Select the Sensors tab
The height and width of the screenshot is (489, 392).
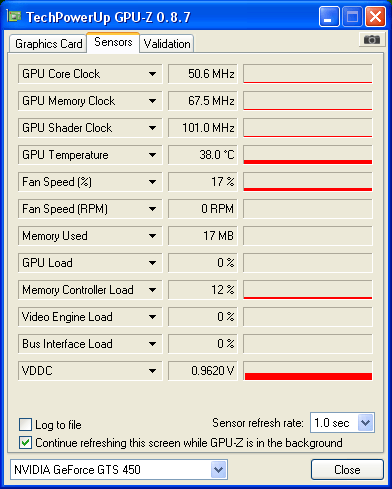point(113,42)
